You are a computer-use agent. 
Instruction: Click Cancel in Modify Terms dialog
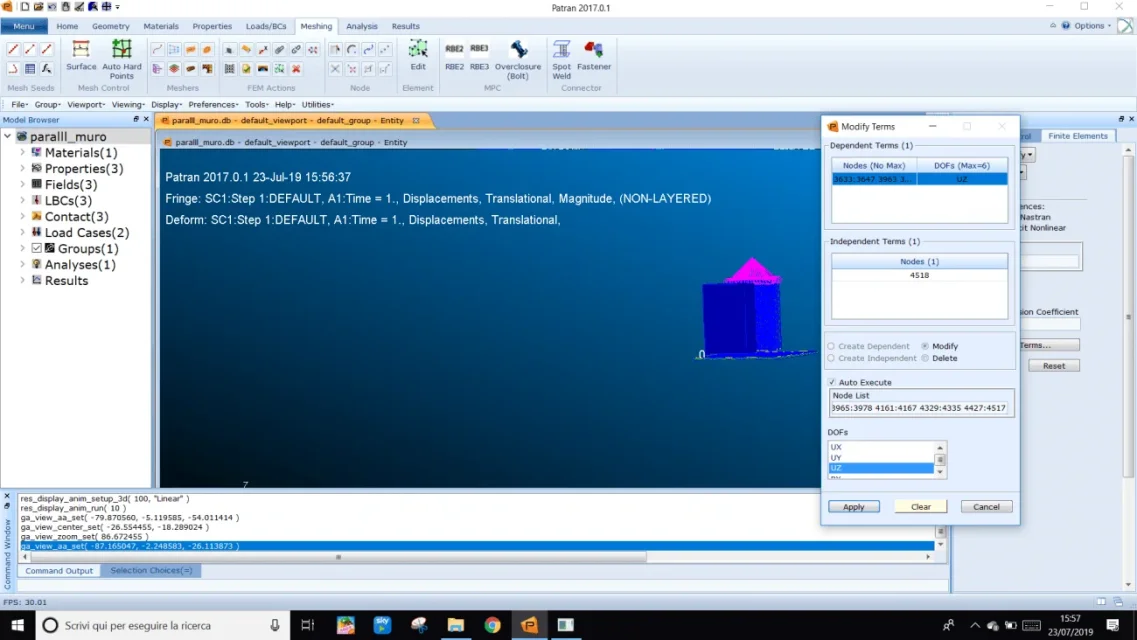pyautogui.click(x=986, y=507)
